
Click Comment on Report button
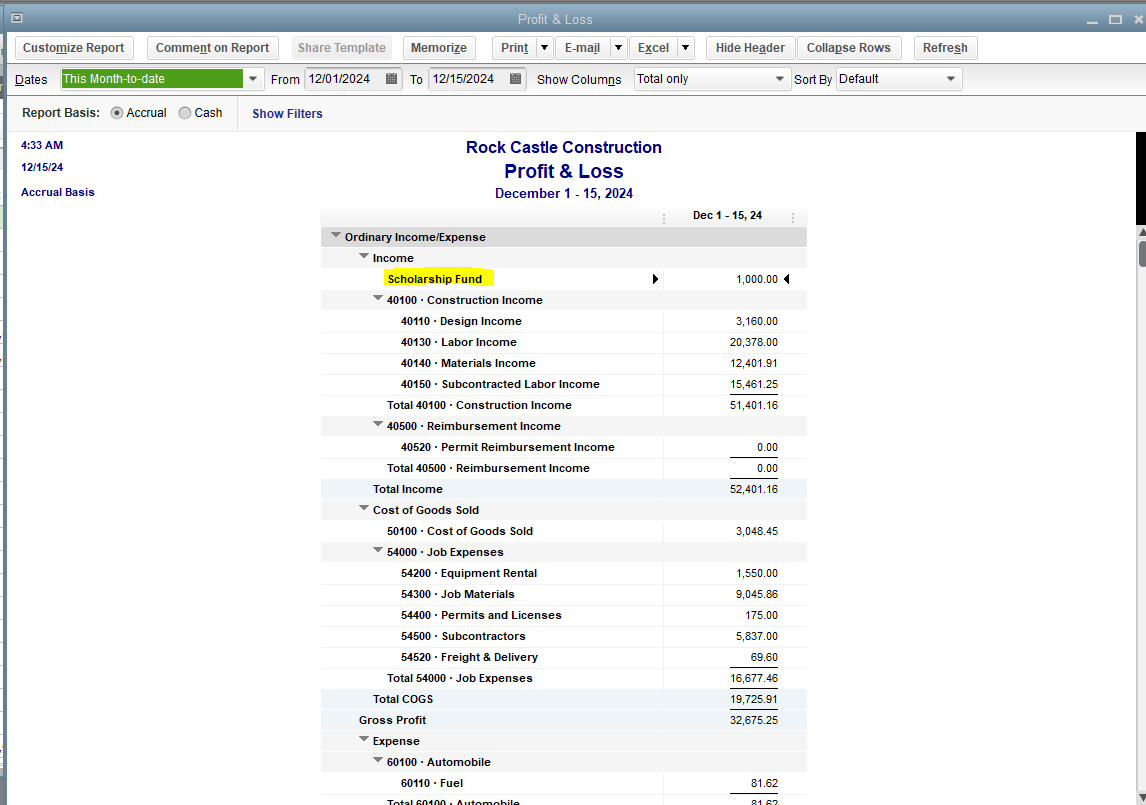pyautogui.click(x=213, y=48)
